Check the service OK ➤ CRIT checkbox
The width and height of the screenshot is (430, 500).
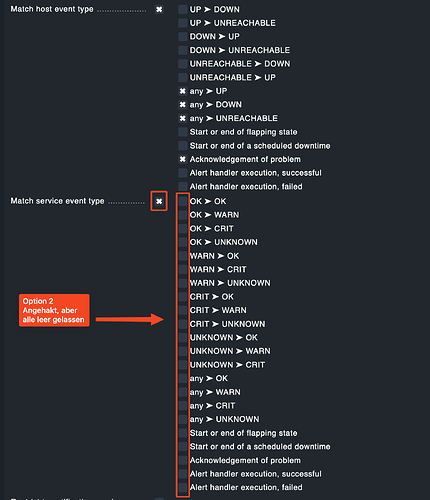(183, 229)
